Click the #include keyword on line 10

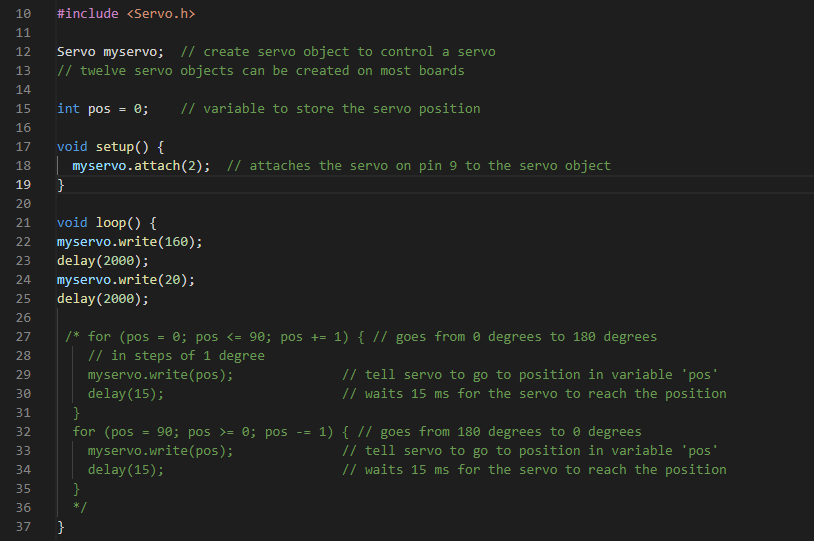(88, 14)
